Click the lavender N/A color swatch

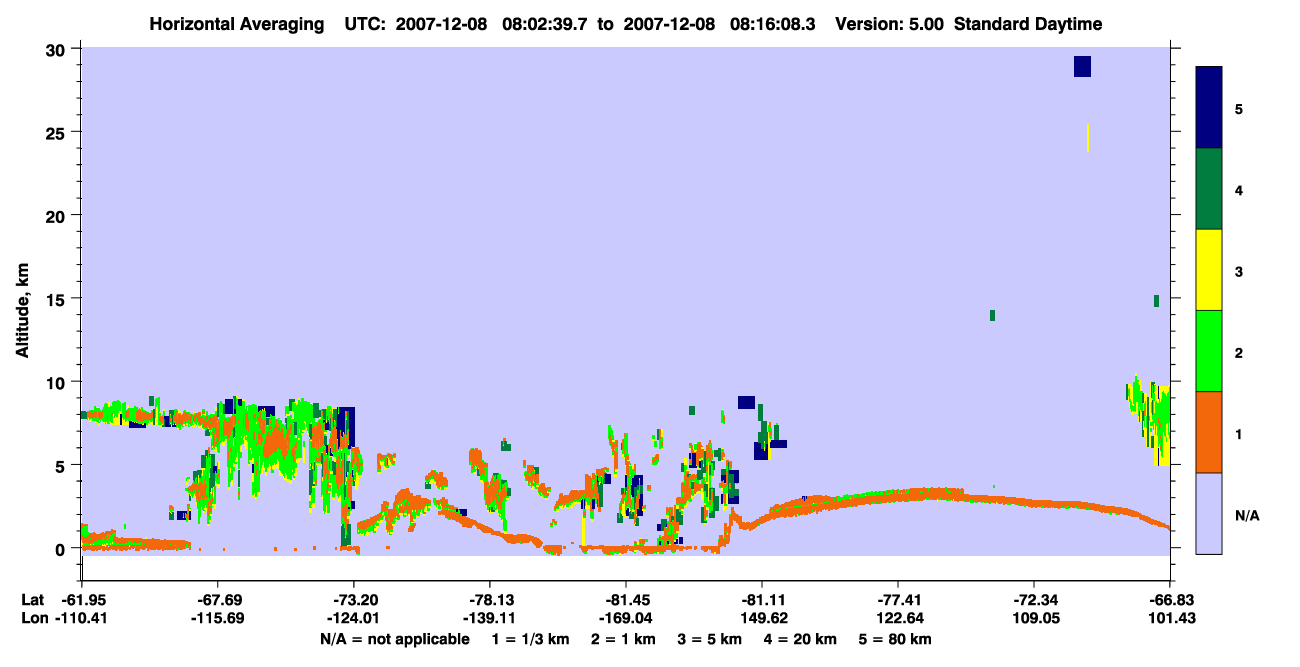tap(1209, 513)
